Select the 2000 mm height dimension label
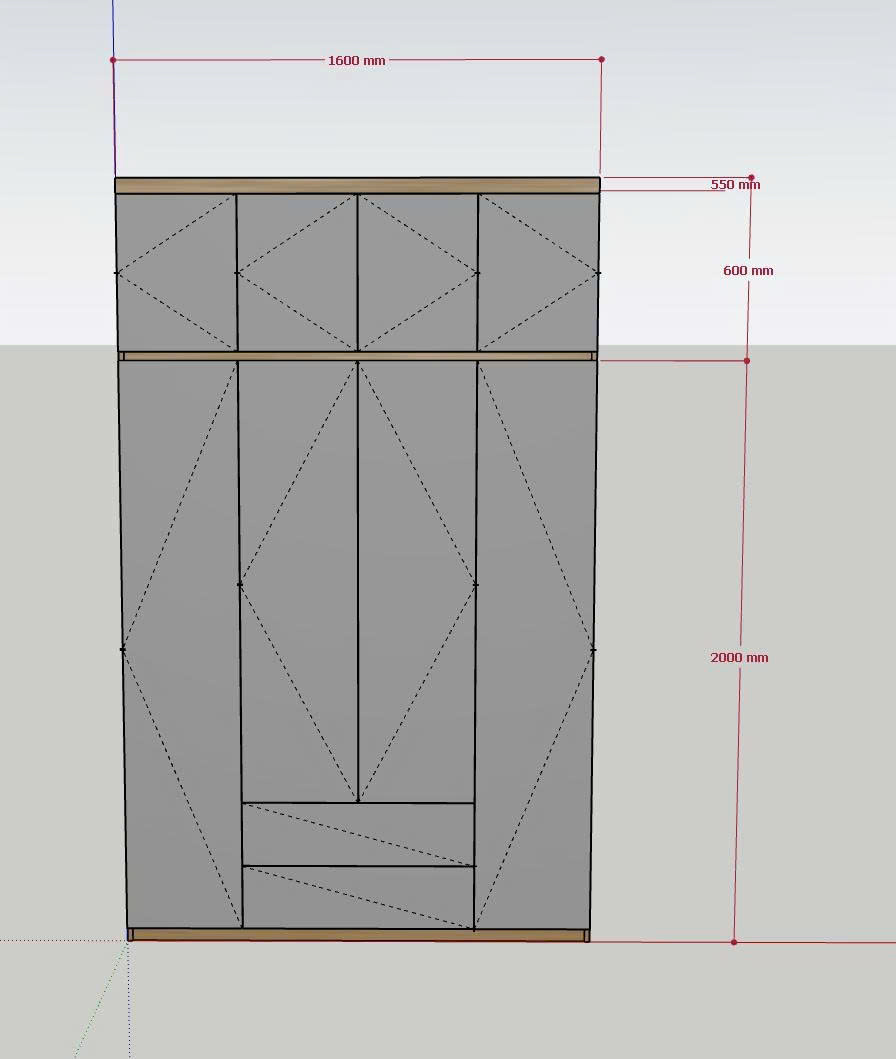 739,657
